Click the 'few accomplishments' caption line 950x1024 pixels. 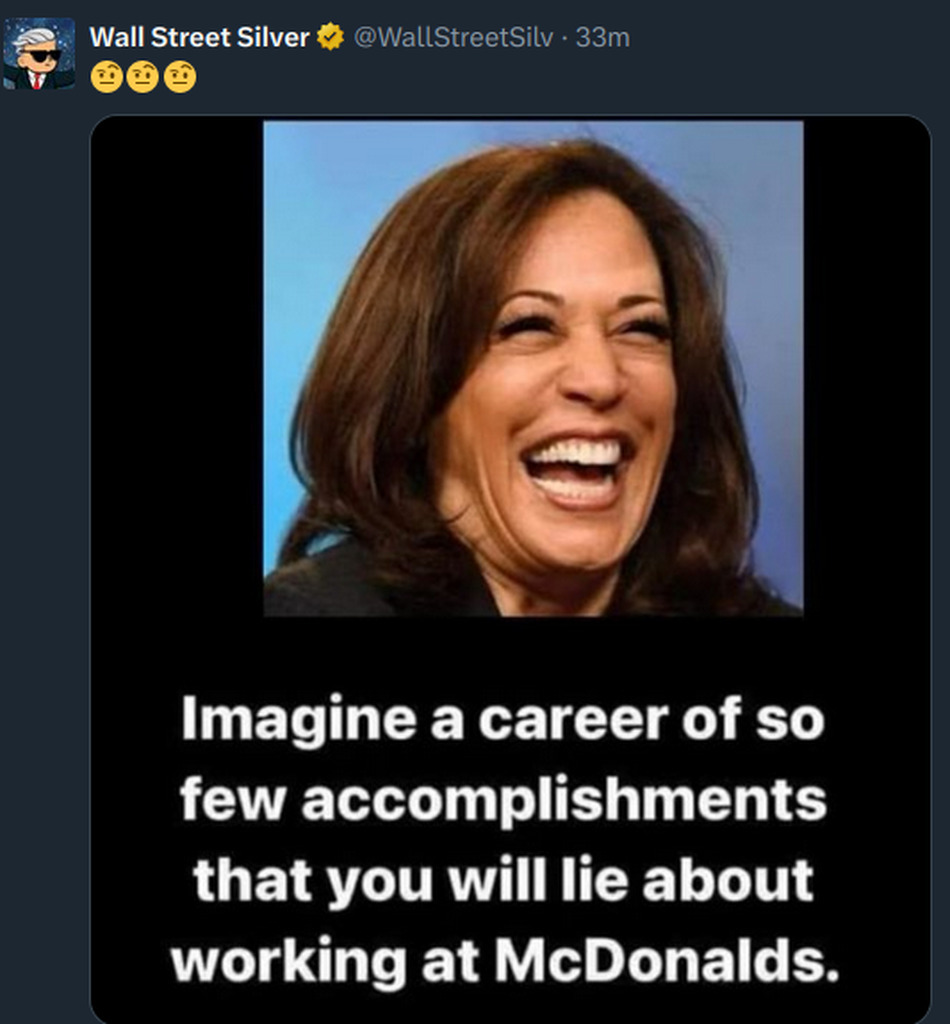click(x=503, y=799)
